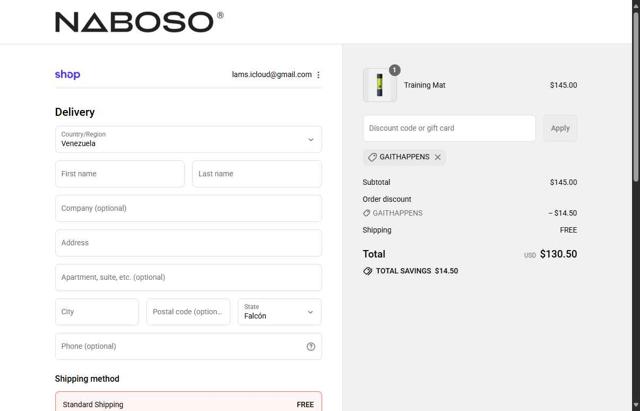640x411 pixels.
Task: Click the Discount code or gift card field
Action: point(449,128)
